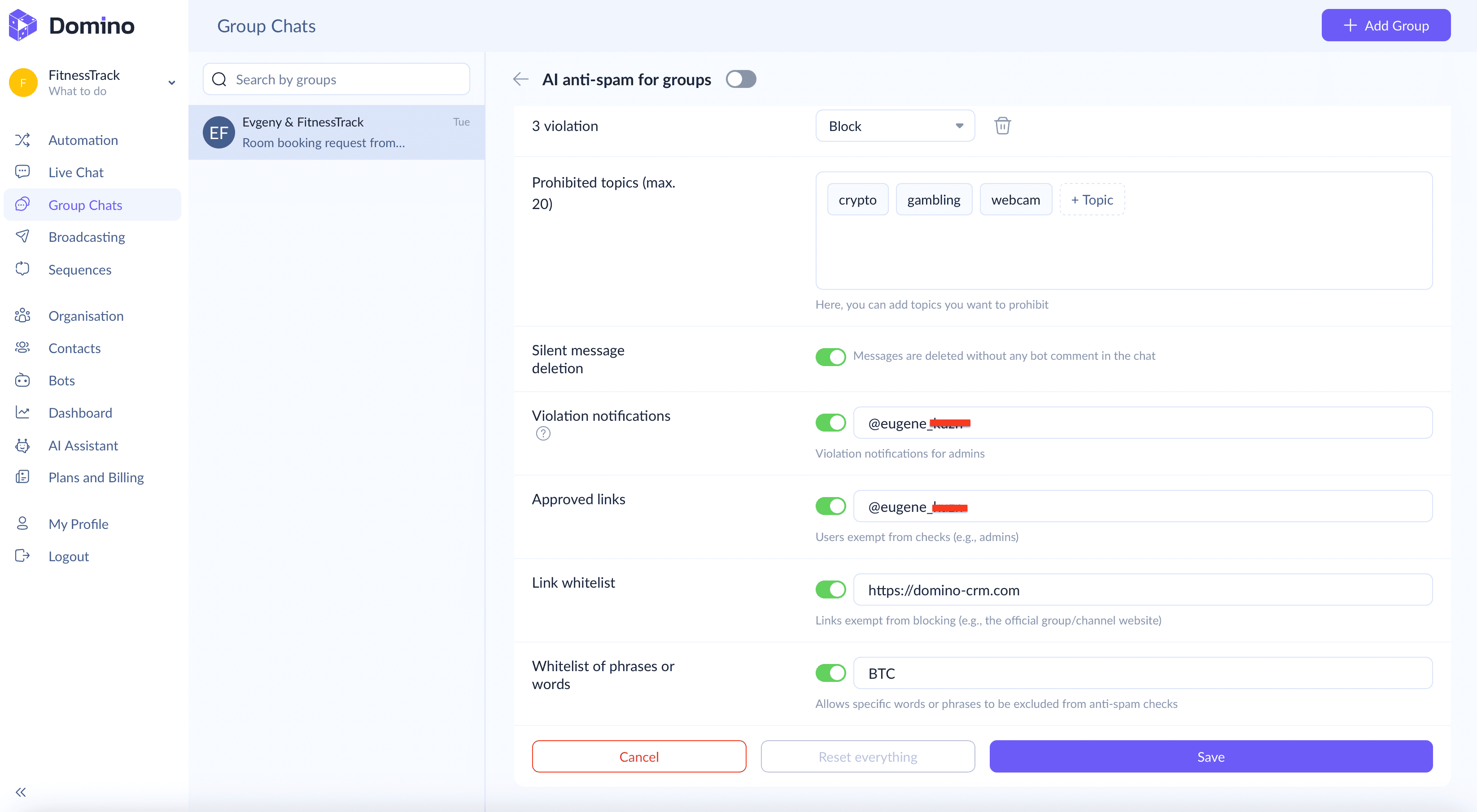Toggle Silent message deletion switch
Image resolution: width=1477 pixels, height=812 pixels.
pos(830,357)
